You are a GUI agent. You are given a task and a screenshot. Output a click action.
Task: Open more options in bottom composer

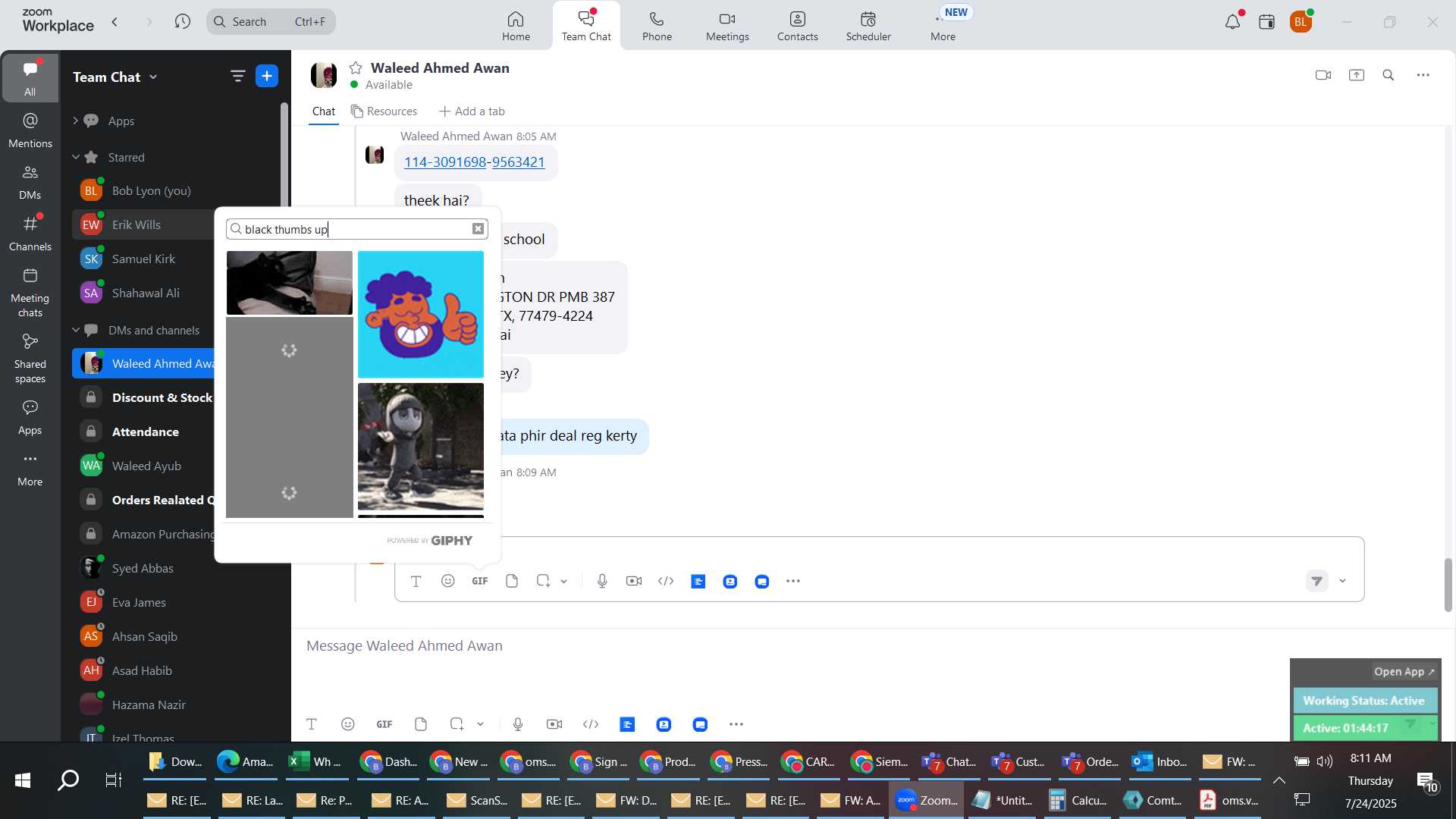736,724
